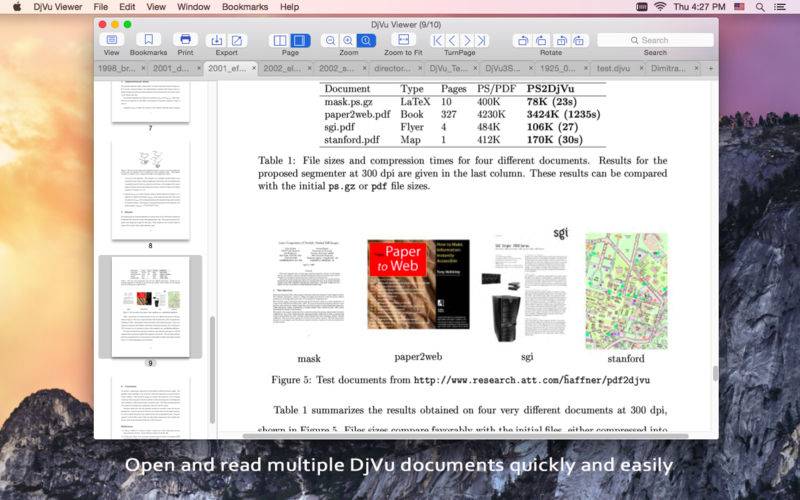
Task: Open the DjVu Viewer application menu
Action: 58,7
